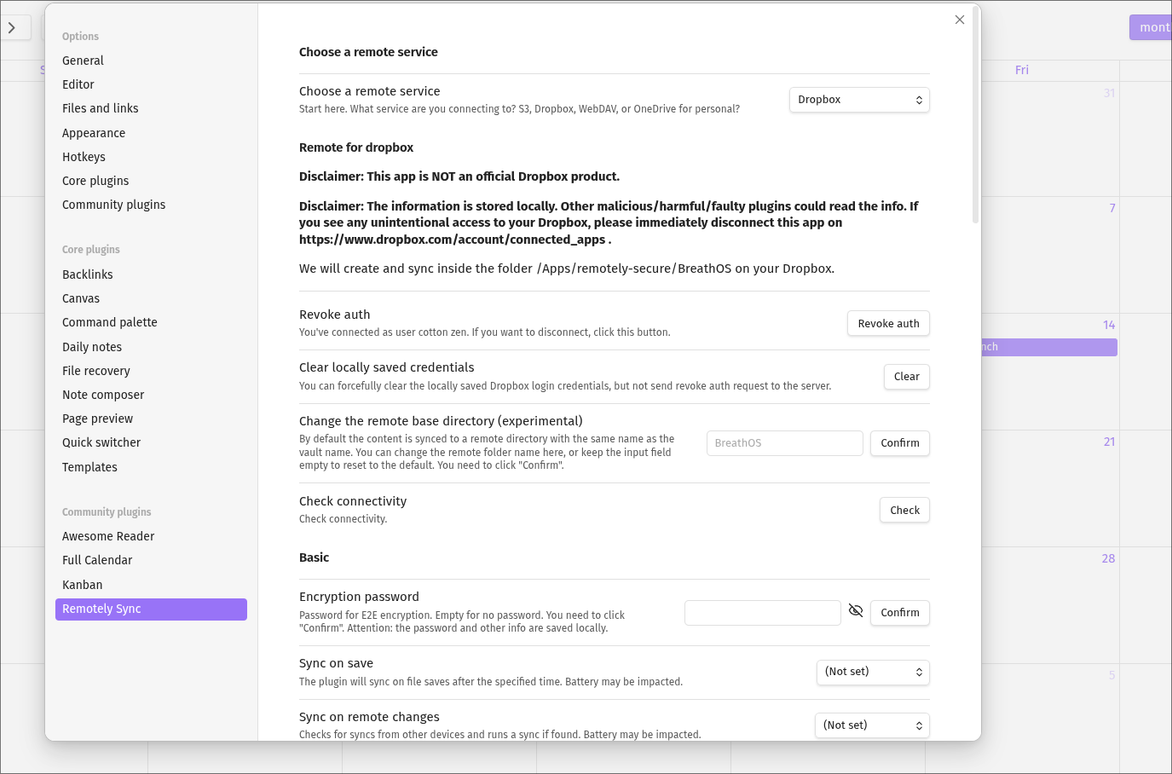The width and height of the screenshot is (1172, 774).
Task: Confirm the remote base directory change
Action: point(899,443)
